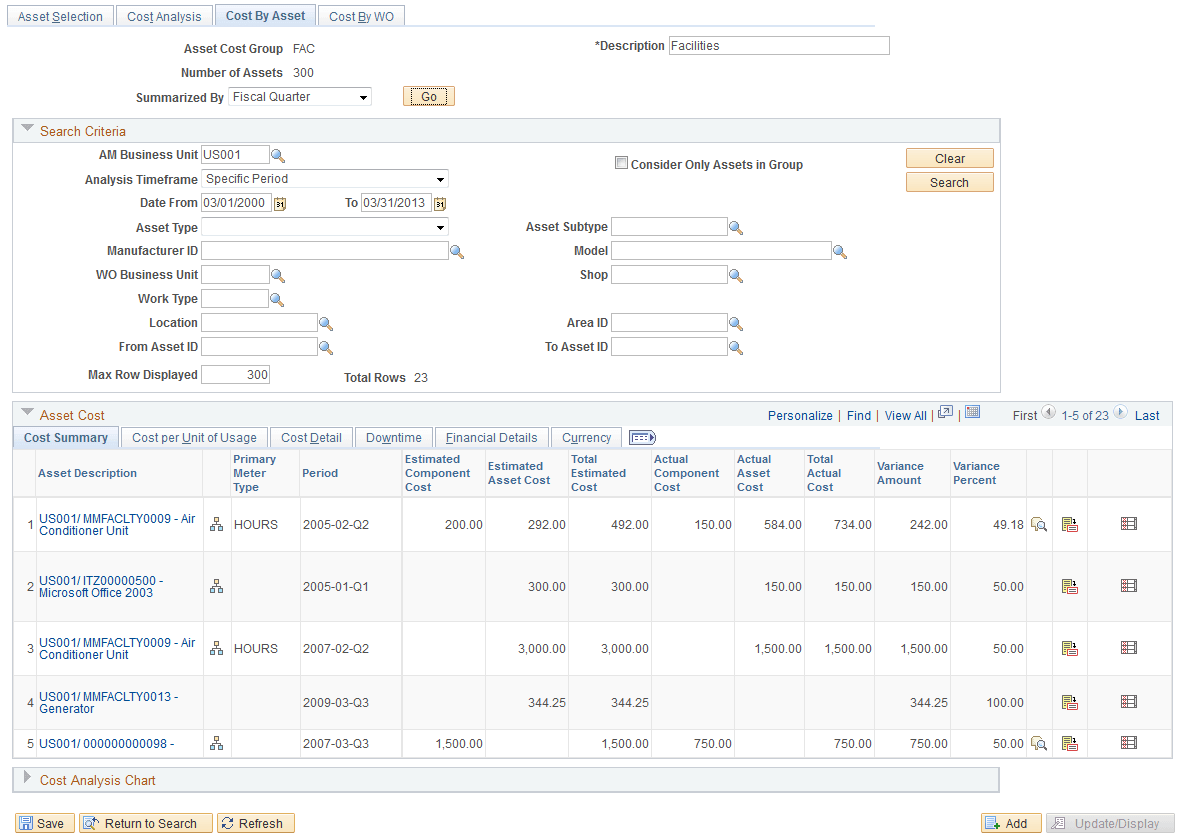Open the detail grid icon on row 3
This screenshot has width=1181, height=838.
(1129, 648)
